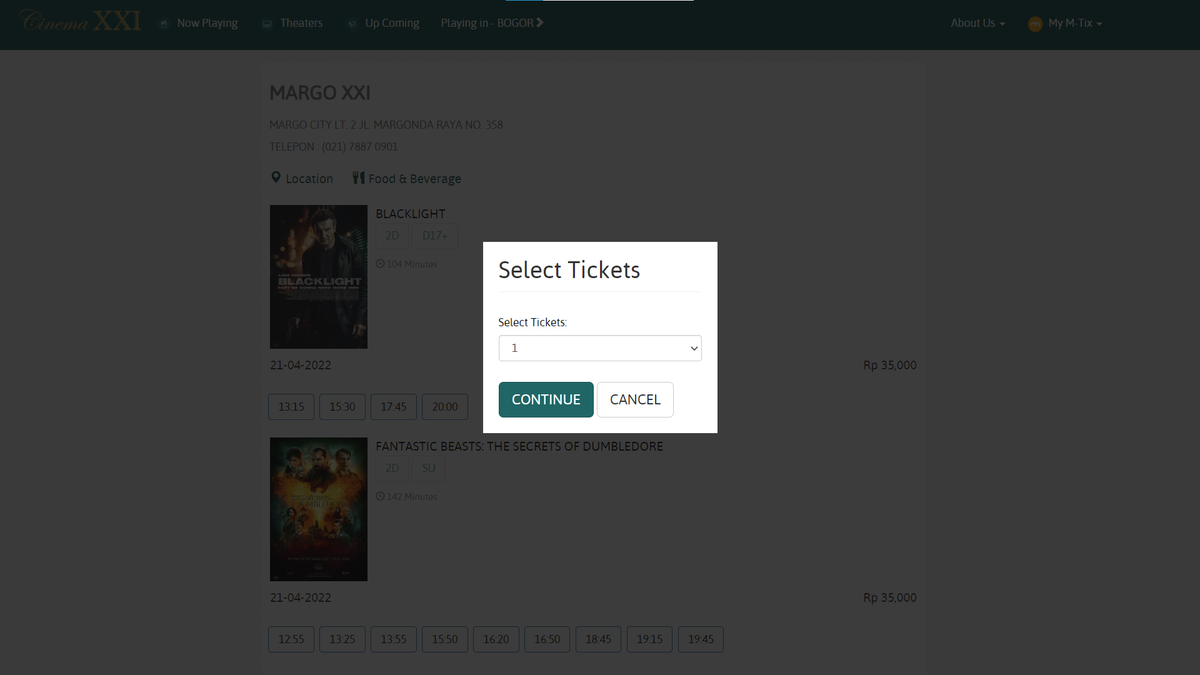Select the 12:55 Fantastic Beasts showtime
Image resolution: width=1200 pixels, height=675 pixels.
pyautogui.click(x=291, y=639)
